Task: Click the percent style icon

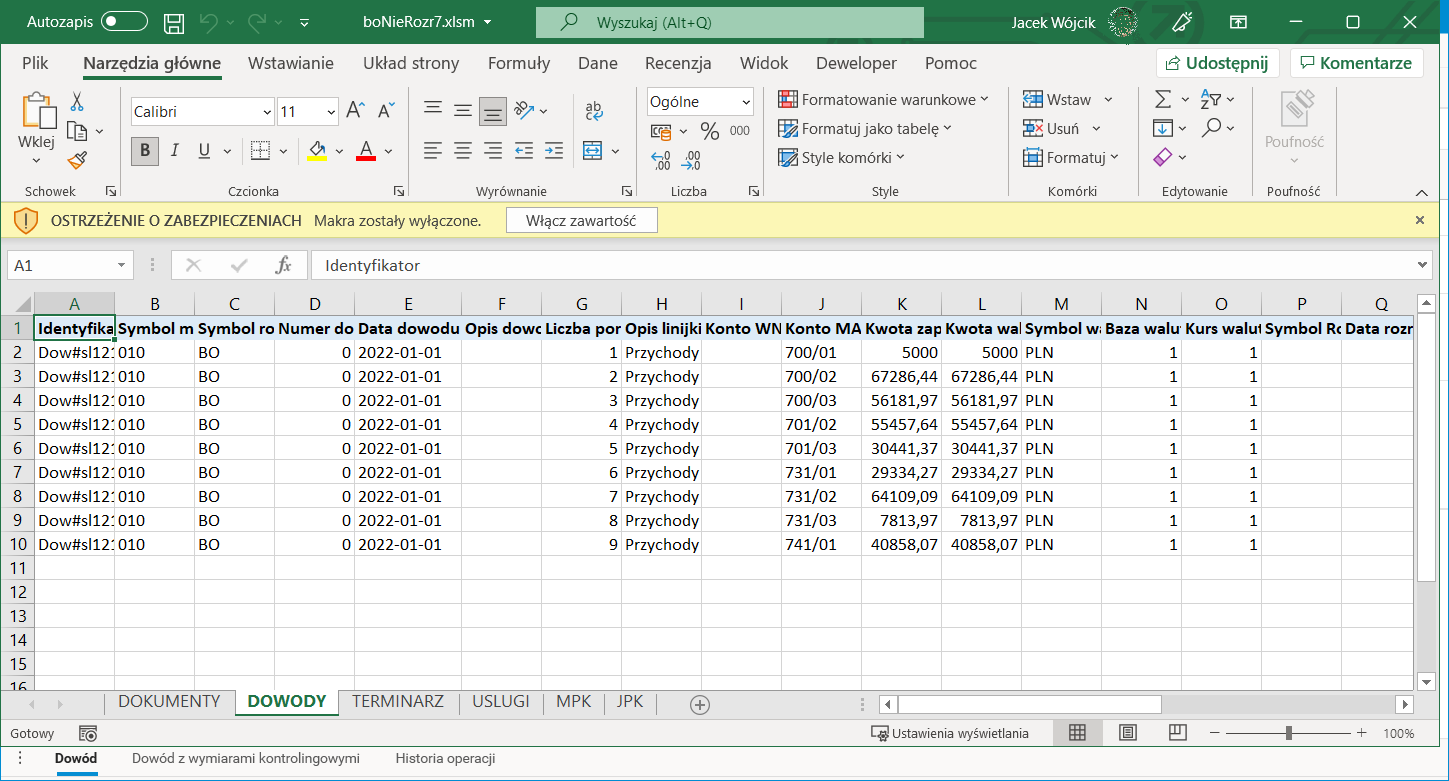Action: (x=709, y=131)
